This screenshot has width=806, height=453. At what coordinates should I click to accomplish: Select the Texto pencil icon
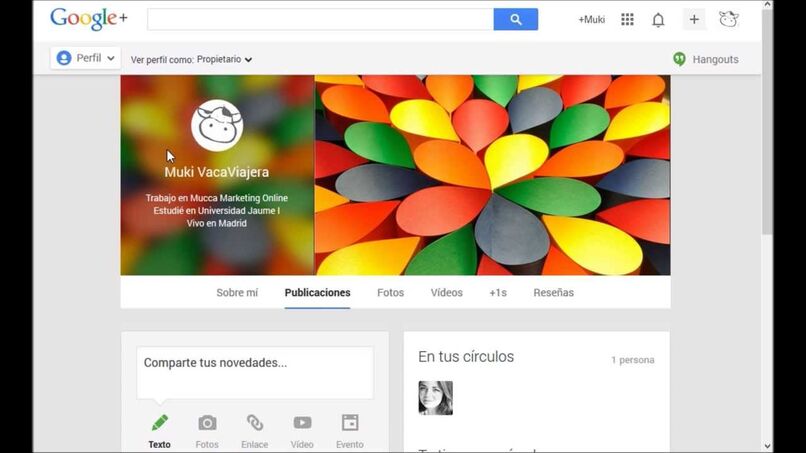tap(159, 423)
